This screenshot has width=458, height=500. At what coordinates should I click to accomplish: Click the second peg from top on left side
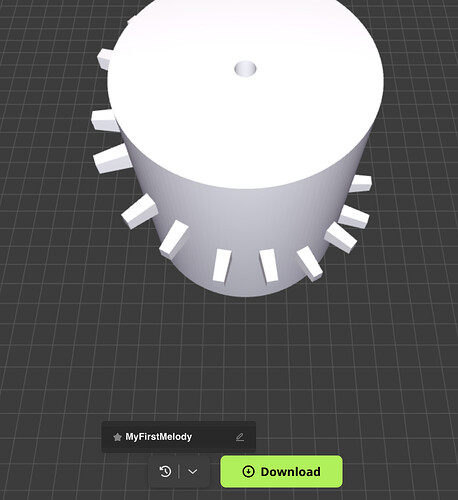click(105, 120)
